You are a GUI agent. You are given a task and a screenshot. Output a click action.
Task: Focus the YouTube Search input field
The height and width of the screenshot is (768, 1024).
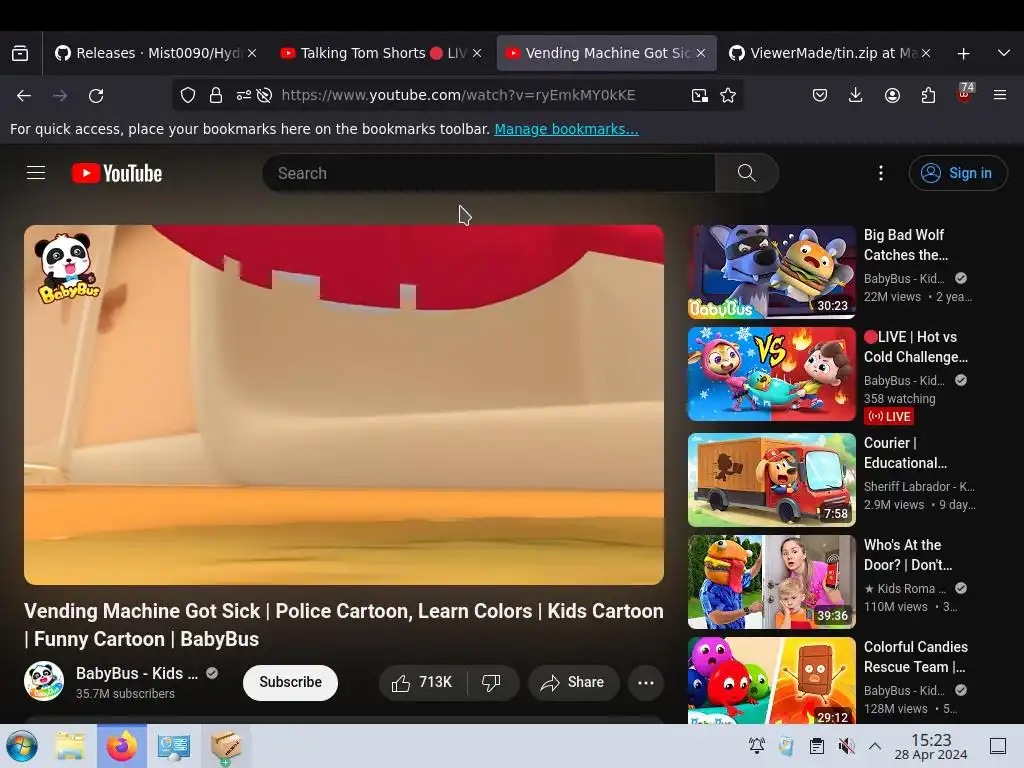(x=488, y=173)
